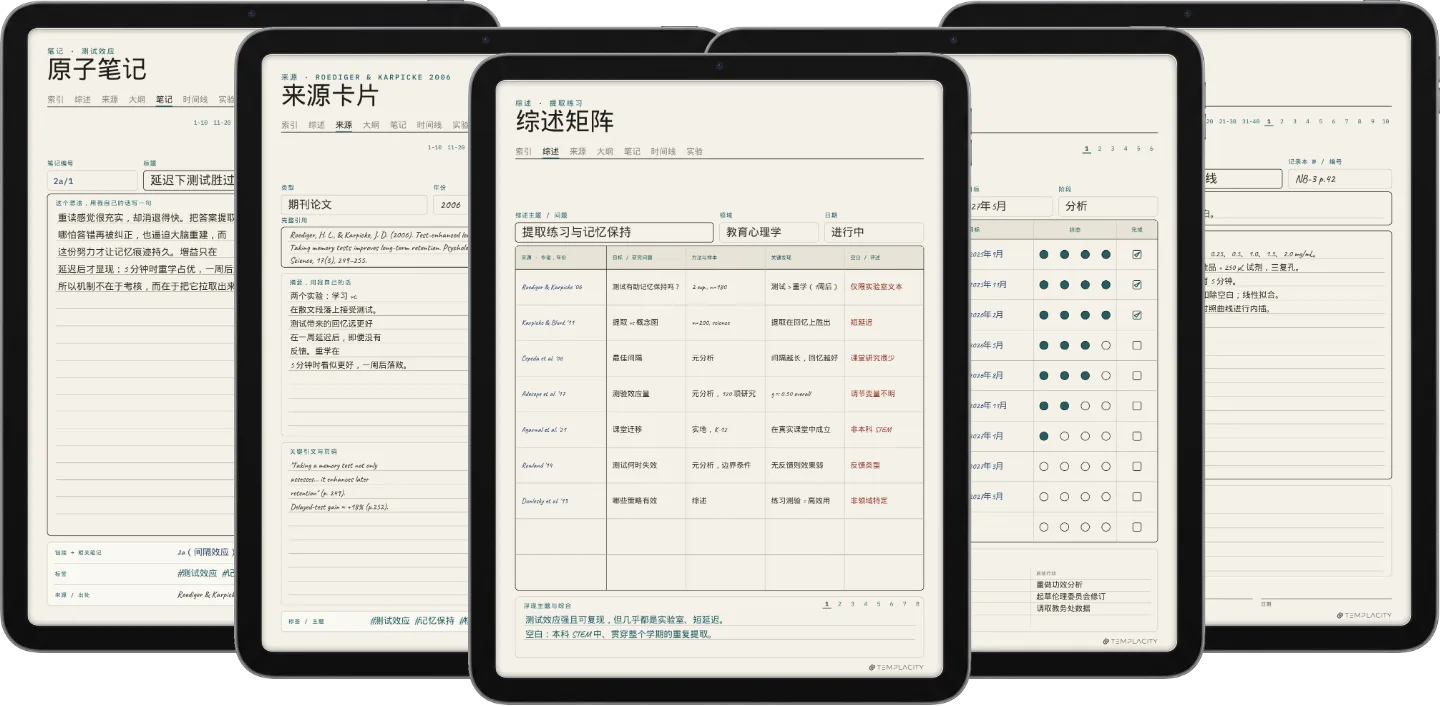Viewport: 1440px width, 706px height.
Task: Switch to the 大纲 tab under 综述矩阵
Action: tap(605, 152)
